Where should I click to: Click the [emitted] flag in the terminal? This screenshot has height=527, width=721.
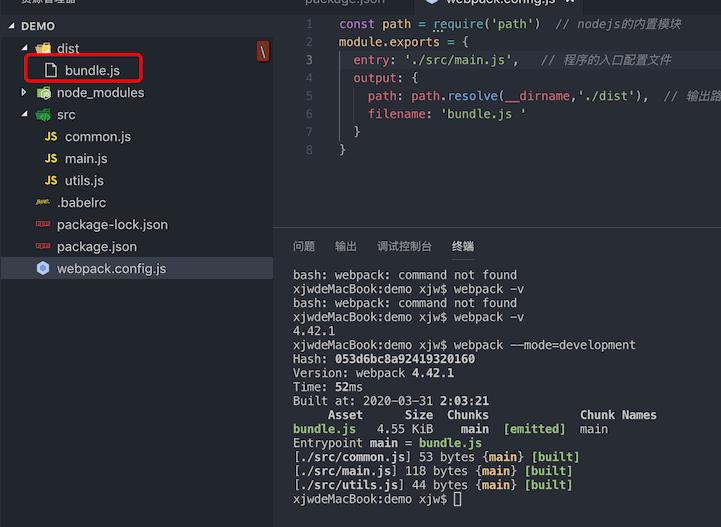click(x=534, y=429)
